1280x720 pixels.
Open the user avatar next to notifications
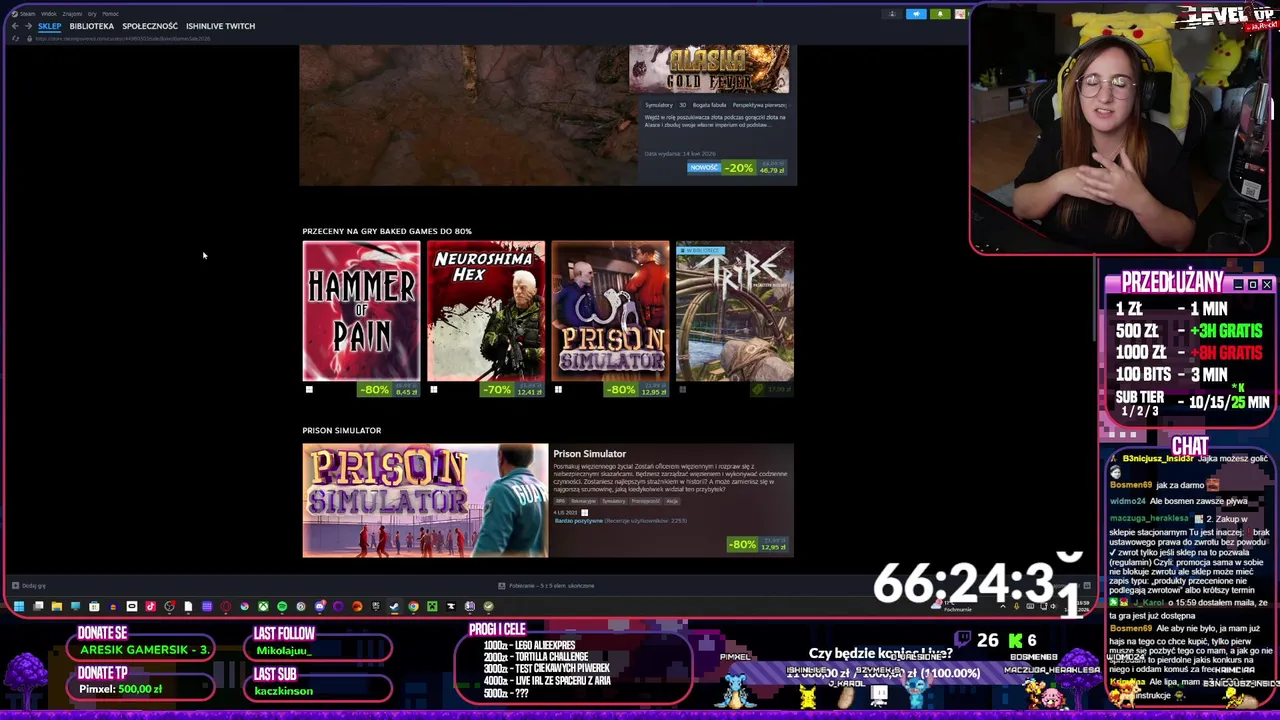960,14
